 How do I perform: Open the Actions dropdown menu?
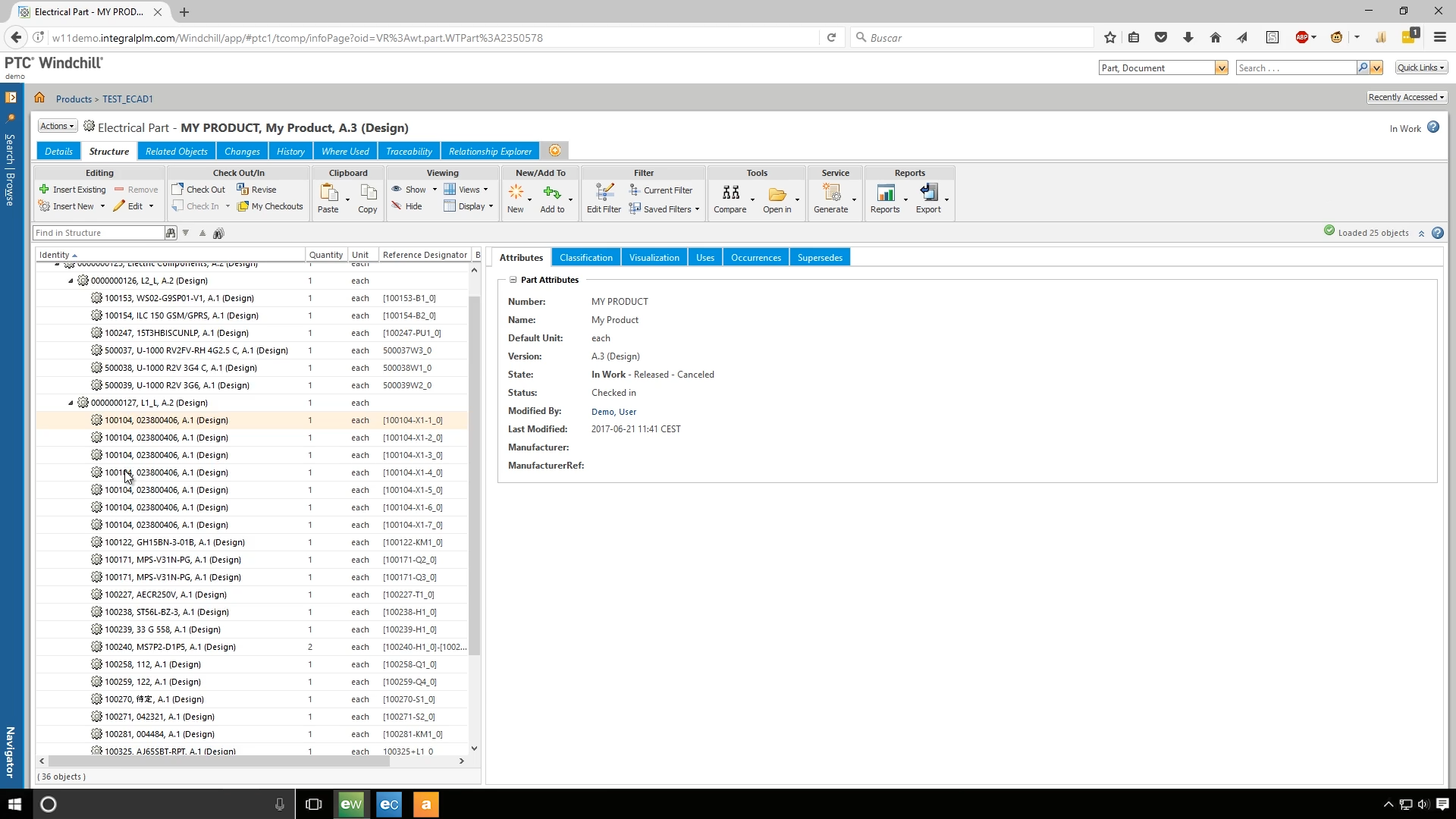[58, 126]
